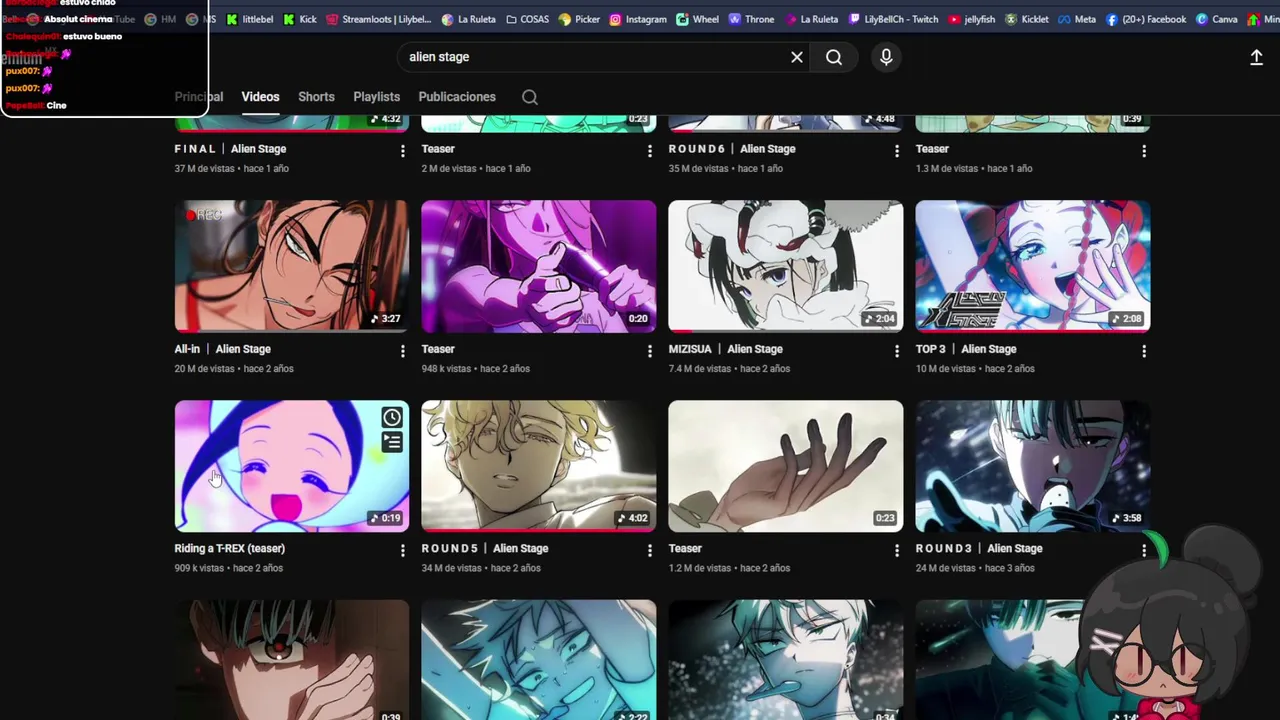Open the Instagram bookmark
This screenshot has width=1280, height=720.
(x=637, y=19)
